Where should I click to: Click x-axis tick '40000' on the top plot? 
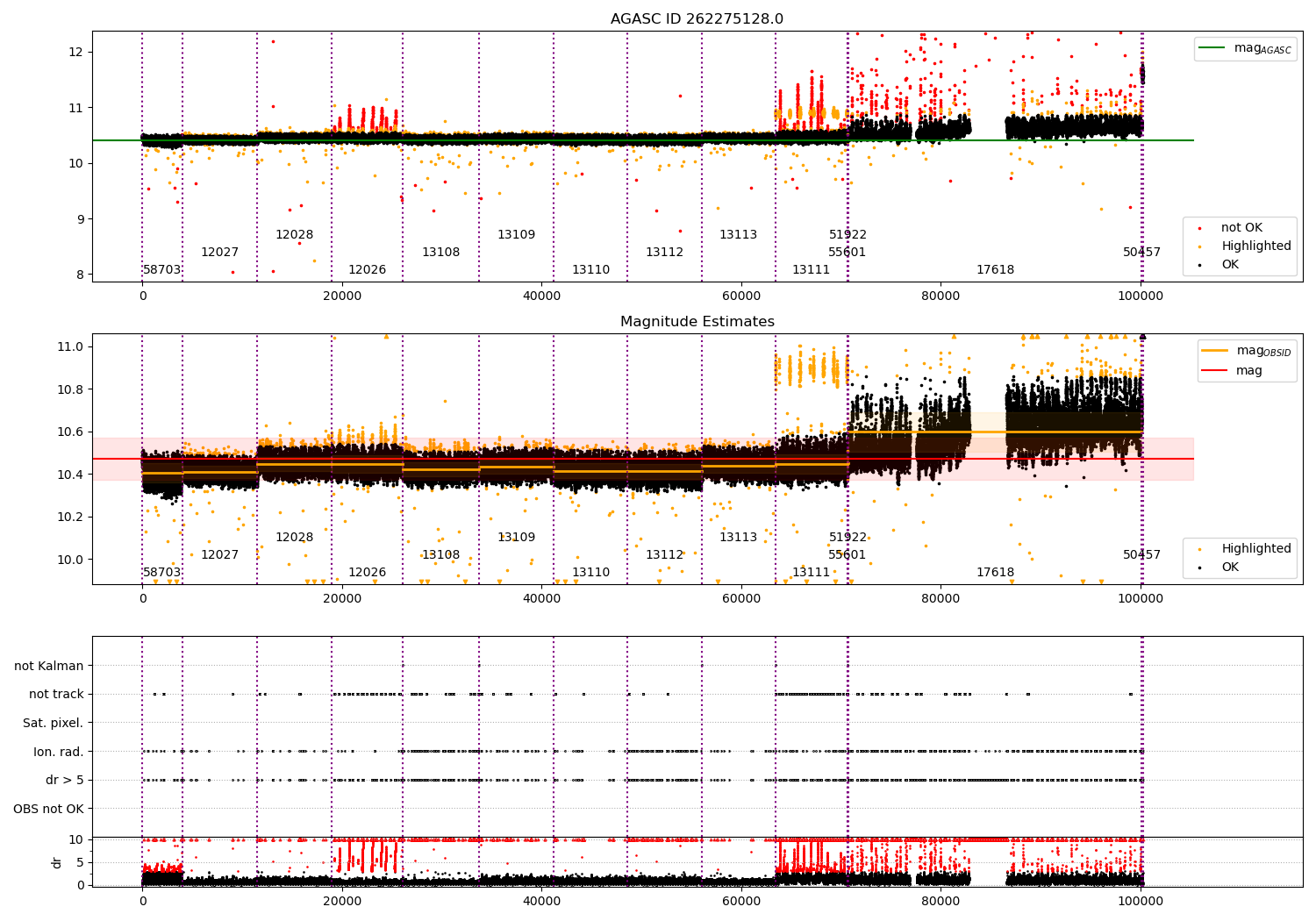coord(541,296)
